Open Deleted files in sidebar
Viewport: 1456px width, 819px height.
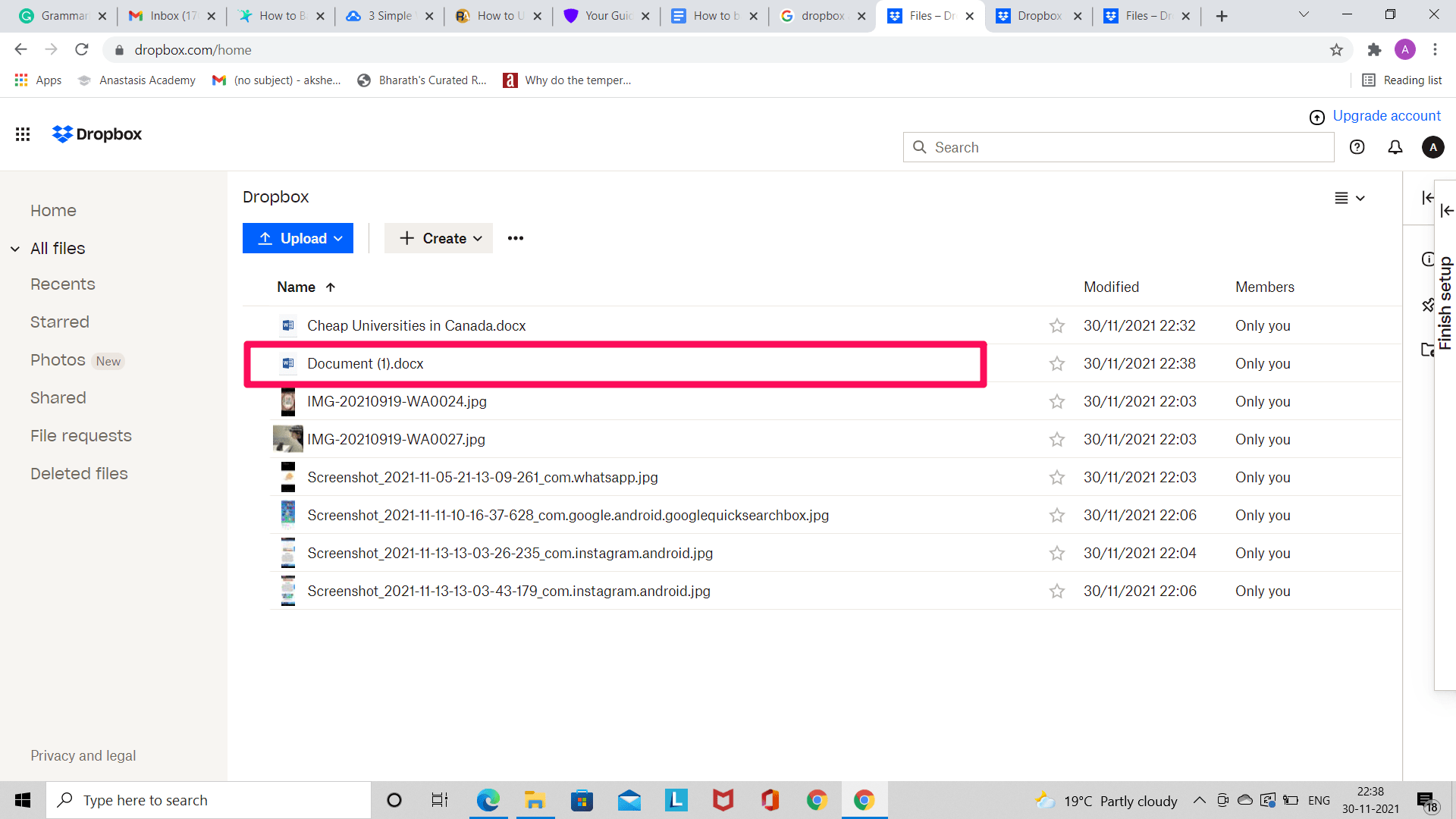pyautogui.click(x=79, y=474)
